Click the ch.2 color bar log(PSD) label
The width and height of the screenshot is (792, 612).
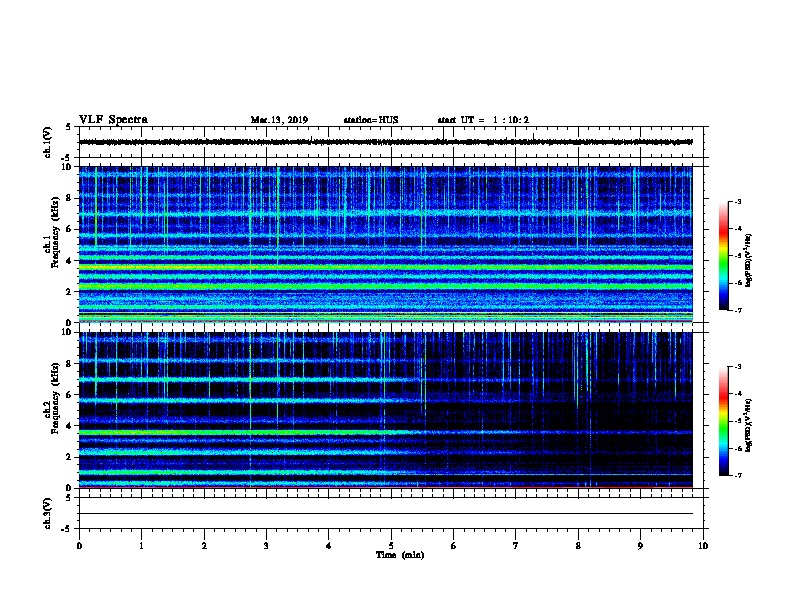[748, 425]
